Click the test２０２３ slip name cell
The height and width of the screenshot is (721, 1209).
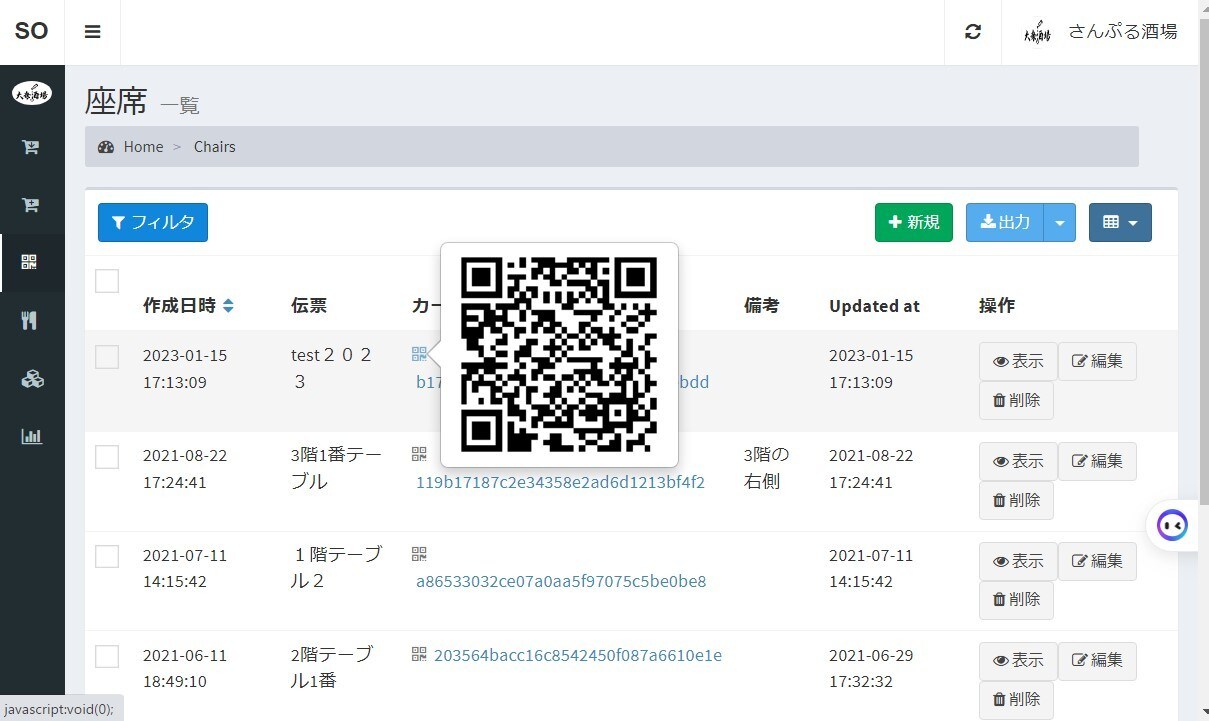coord(332,368)
